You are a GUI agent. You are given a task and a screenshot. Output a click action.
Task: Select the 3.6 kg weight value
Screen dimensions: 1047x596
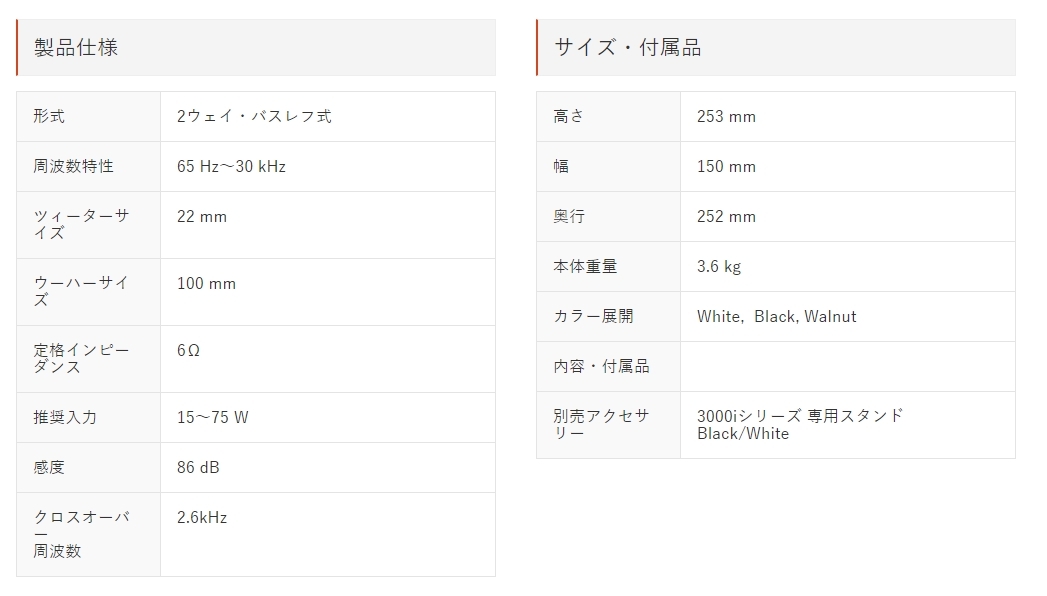pyautogui.click(x=719, y=266)
